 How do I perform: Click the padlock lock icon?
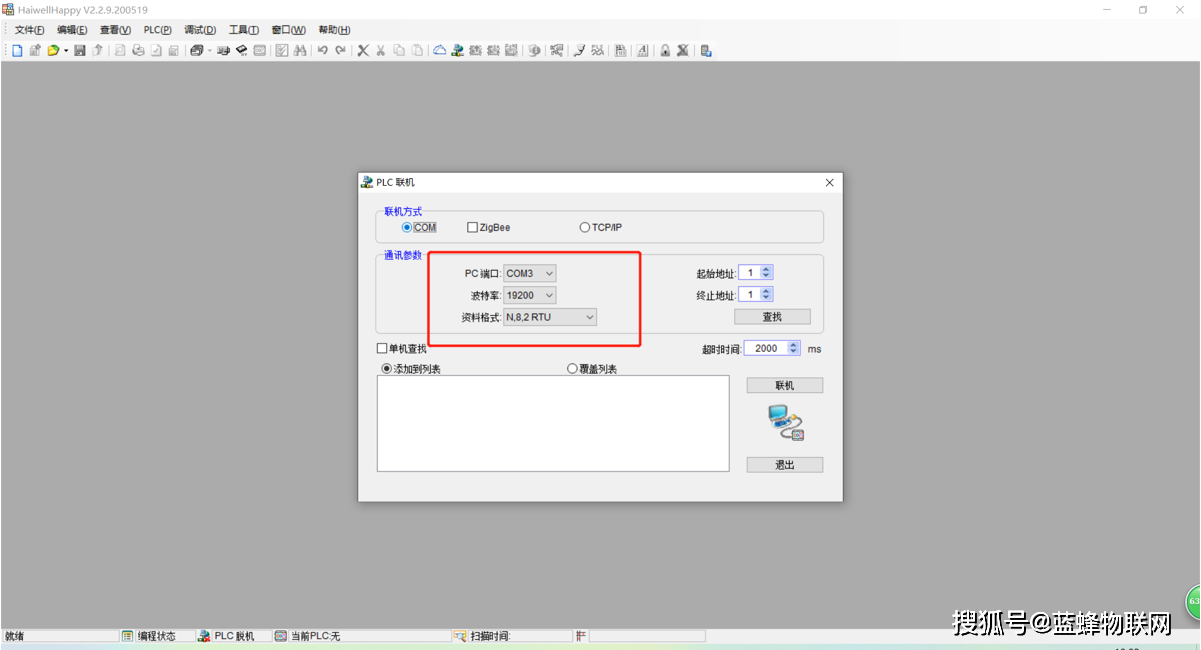(665, 50)
